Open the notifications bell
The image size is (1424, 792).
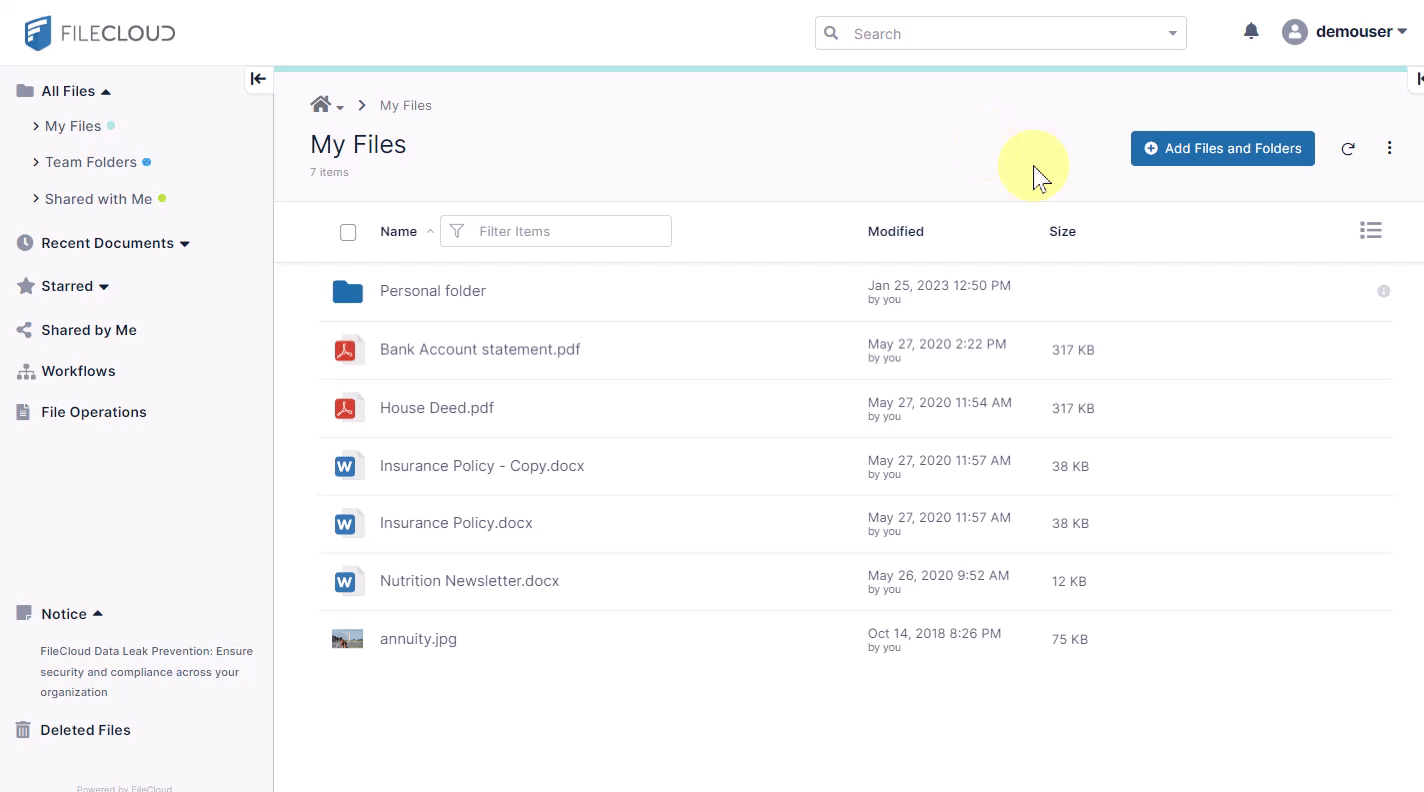(x=1250, y=31)
